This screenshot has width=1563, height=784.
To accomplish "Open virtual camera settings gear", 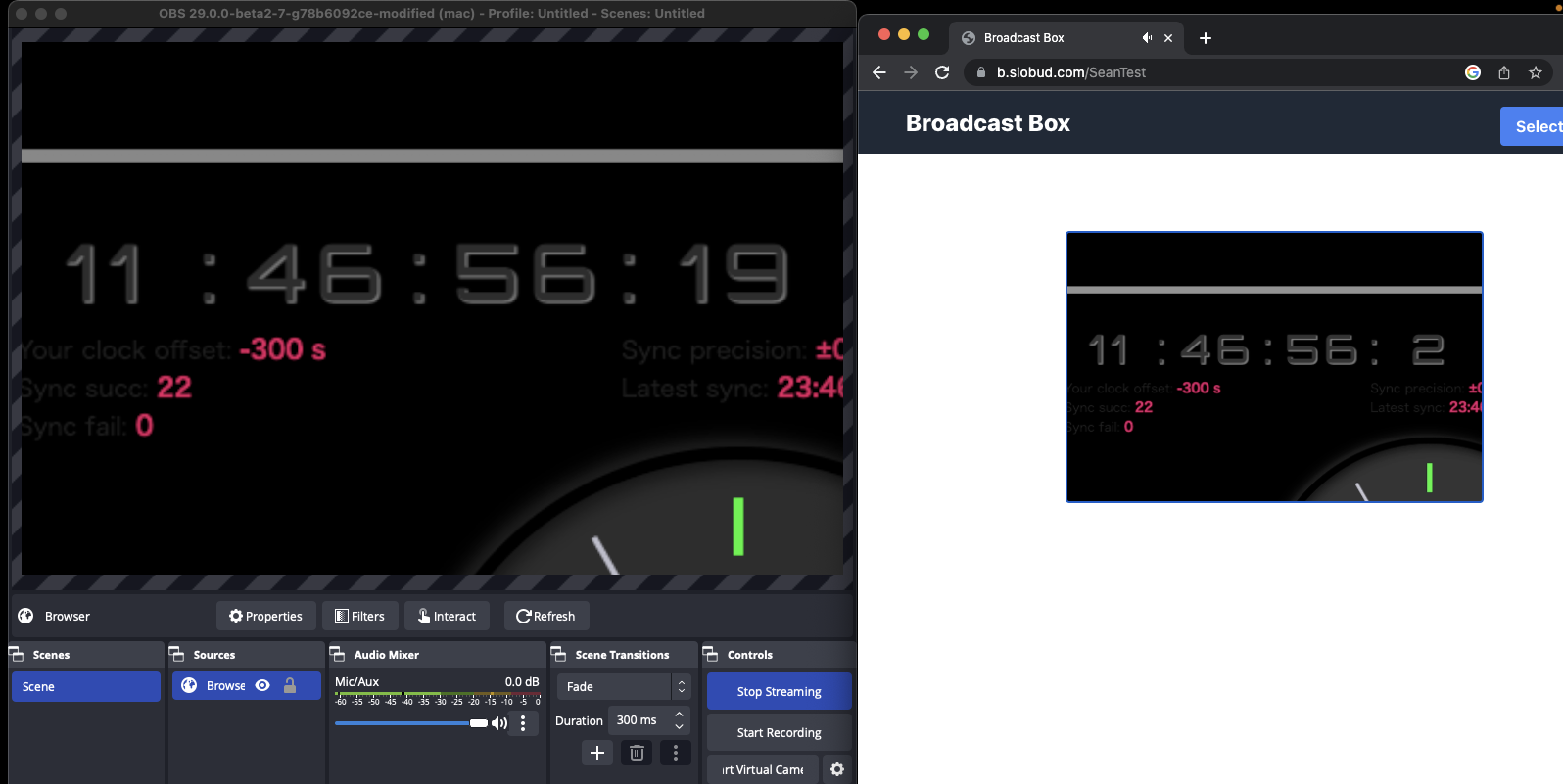I will pos(837,769).
